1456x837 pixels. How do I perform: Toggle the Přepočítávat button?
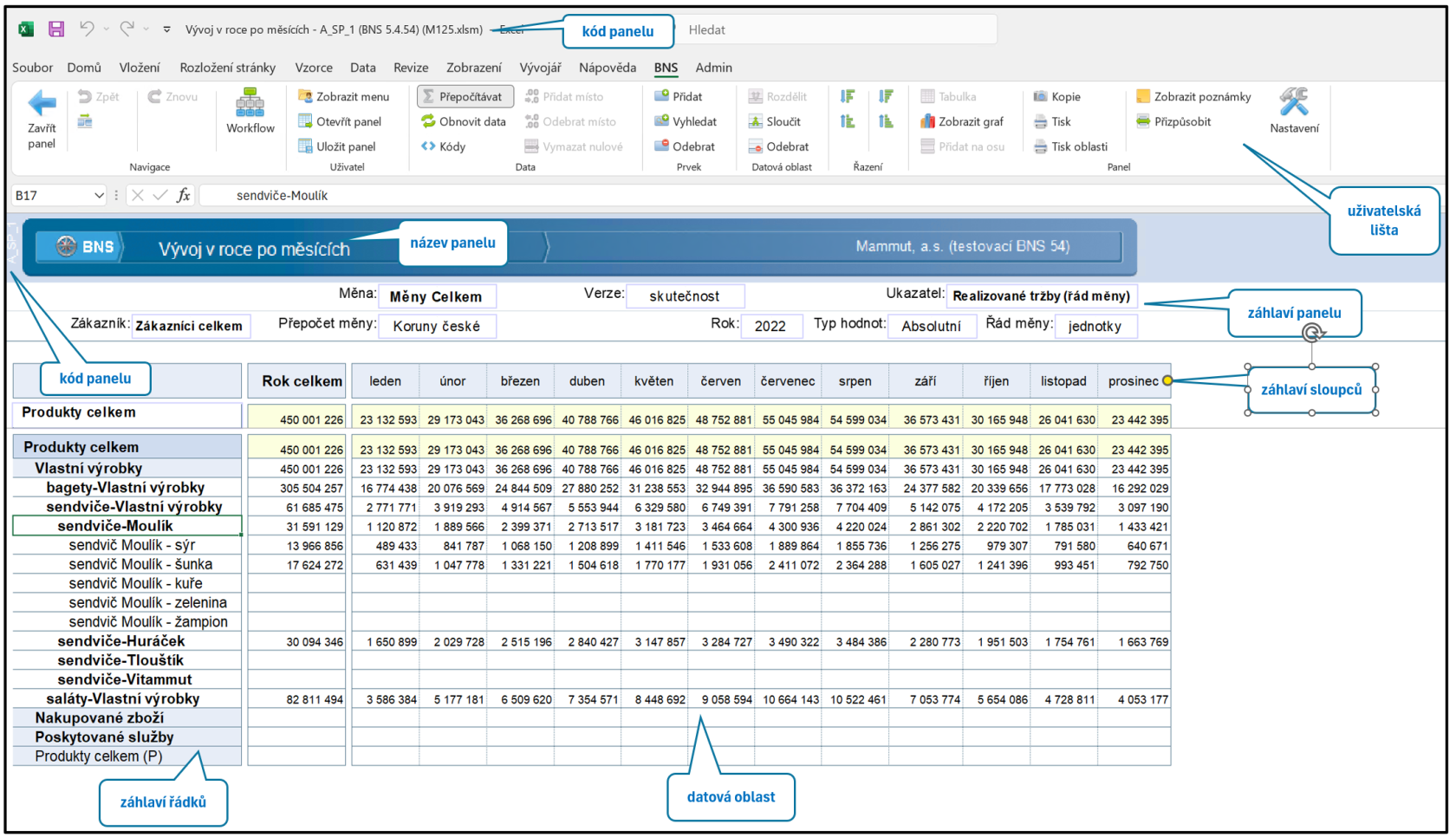[465, 96]
